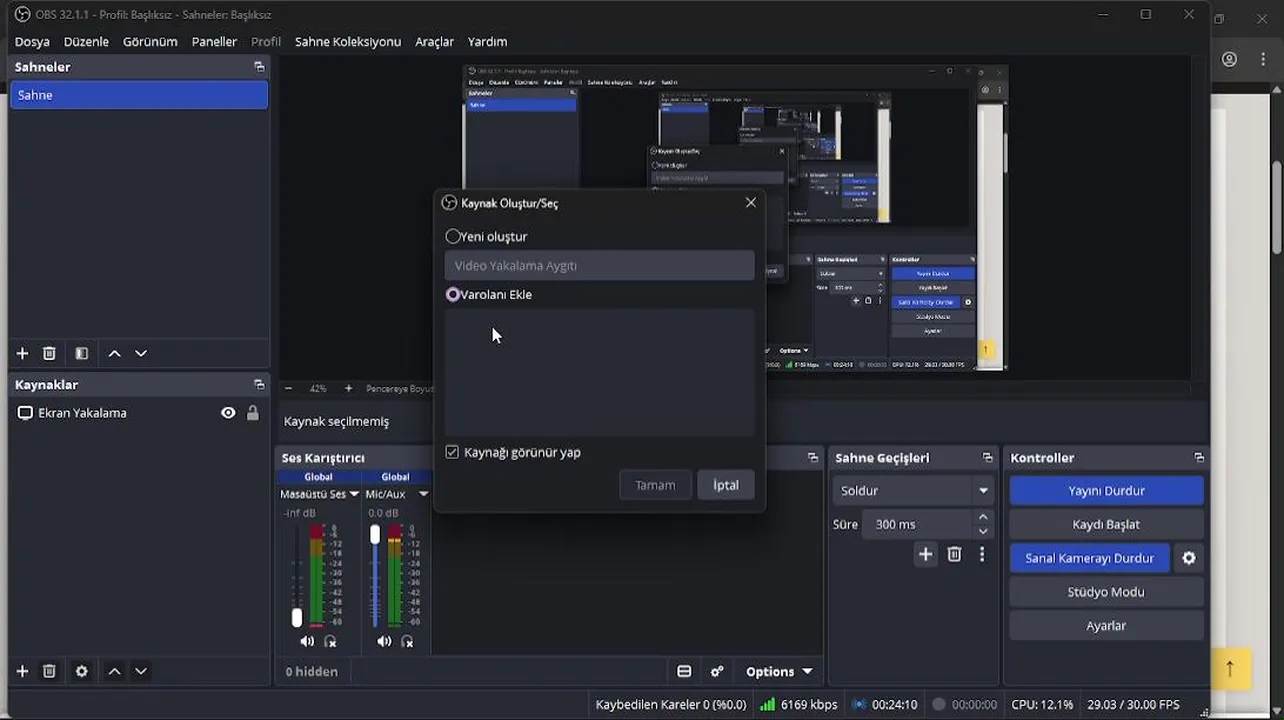
Task: Hide Ekran Yakalama source with eye icon
Action: [x=228, y=412]
